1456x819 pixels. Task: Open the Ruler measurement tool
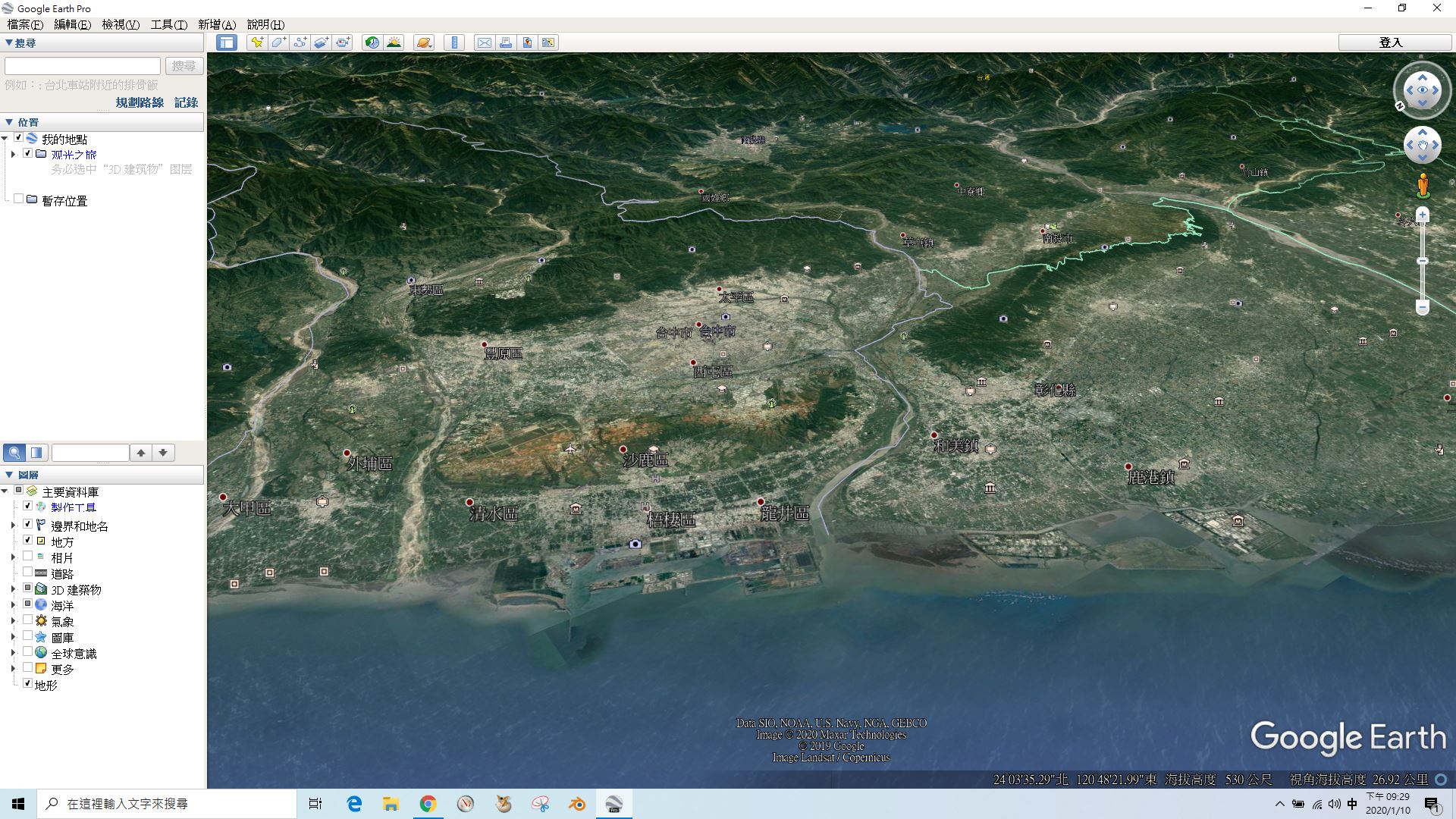[x=454, y=42]
